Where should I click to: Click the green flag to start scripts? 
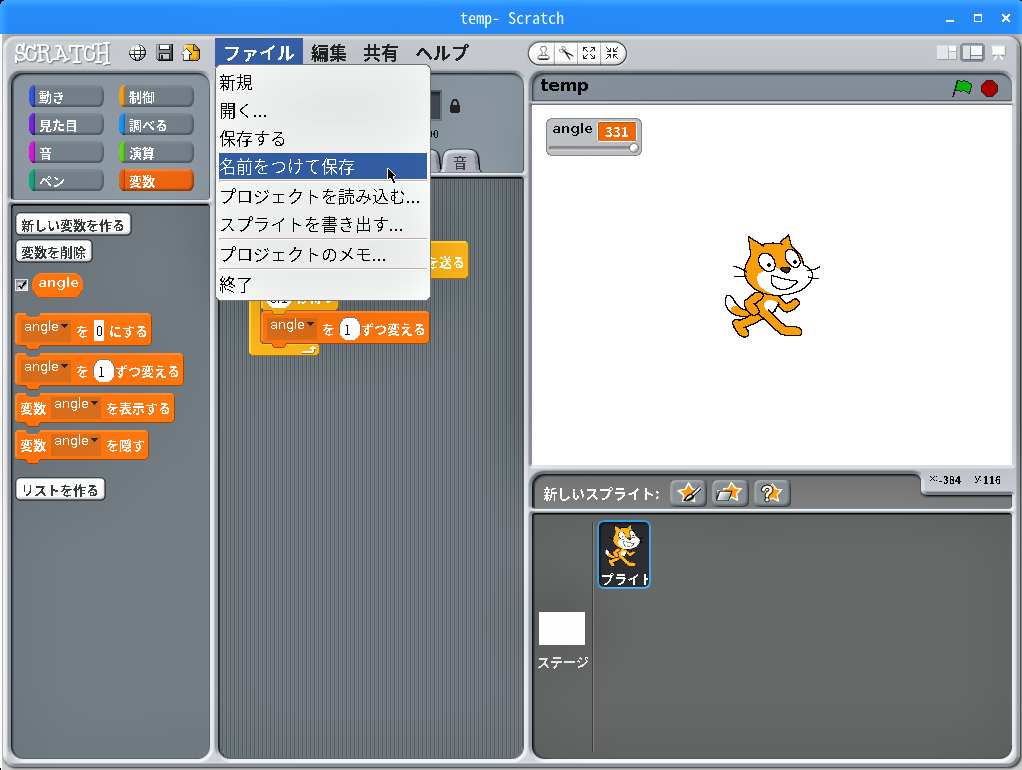tap(962, 88)
